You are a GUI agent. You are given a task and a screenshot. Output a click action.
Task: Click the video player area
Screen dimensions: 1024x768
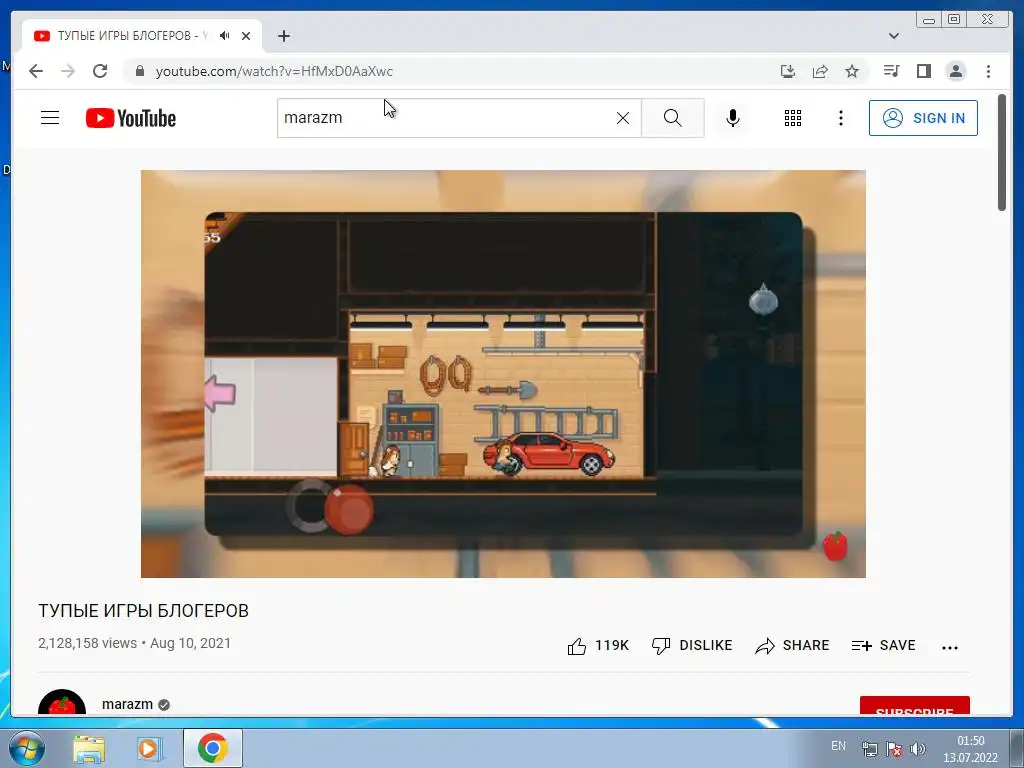pos(503,374)
